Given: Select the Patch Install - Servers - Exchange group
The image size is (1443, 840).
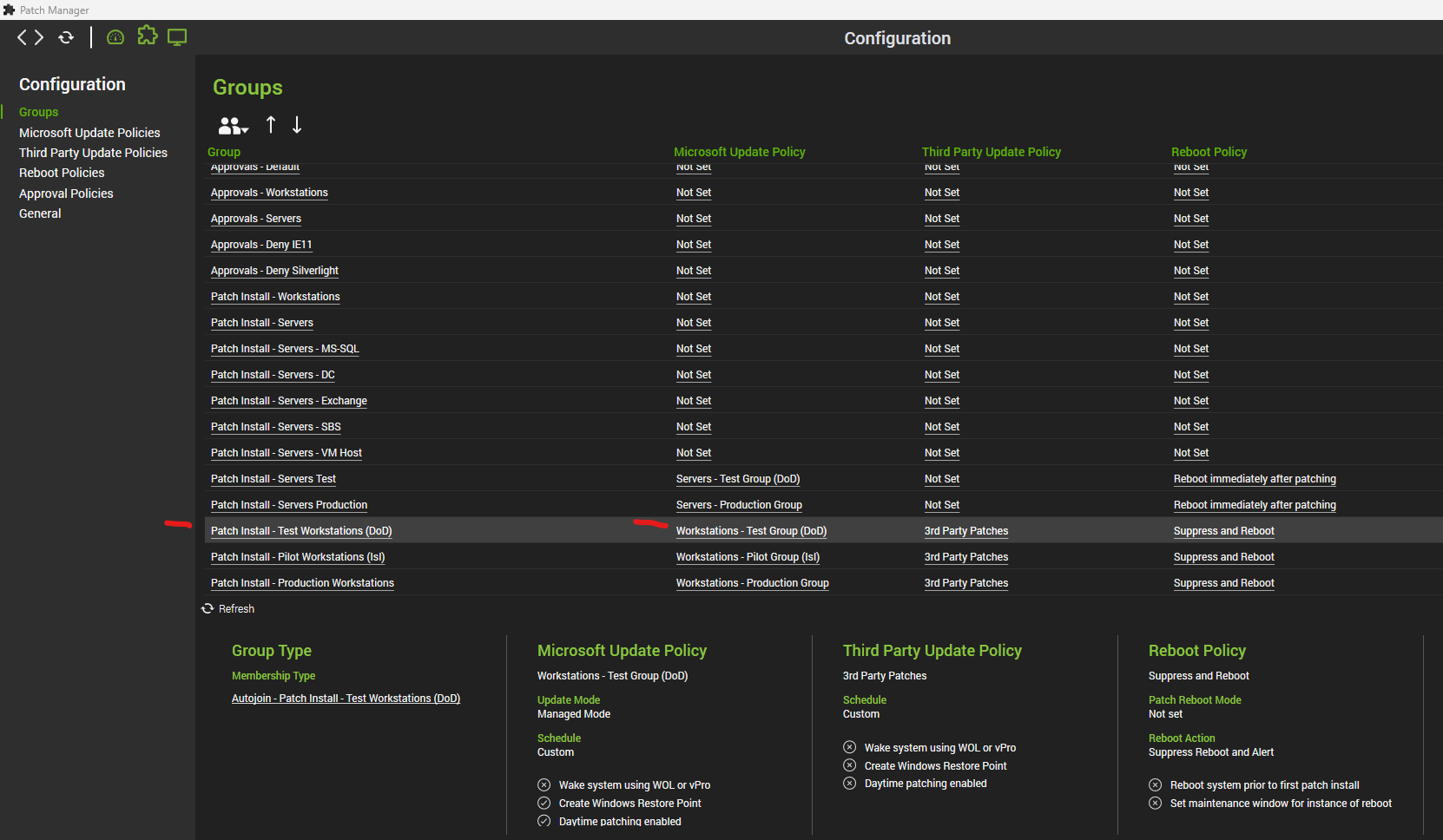Looking at the screenshot, I should 288,401.
